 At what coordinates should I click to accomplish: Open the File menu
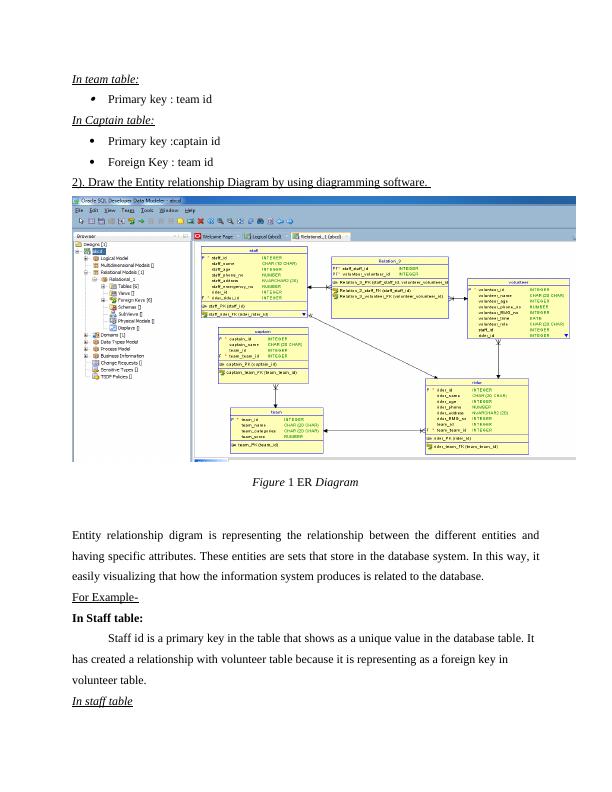[x=79, y=211]
